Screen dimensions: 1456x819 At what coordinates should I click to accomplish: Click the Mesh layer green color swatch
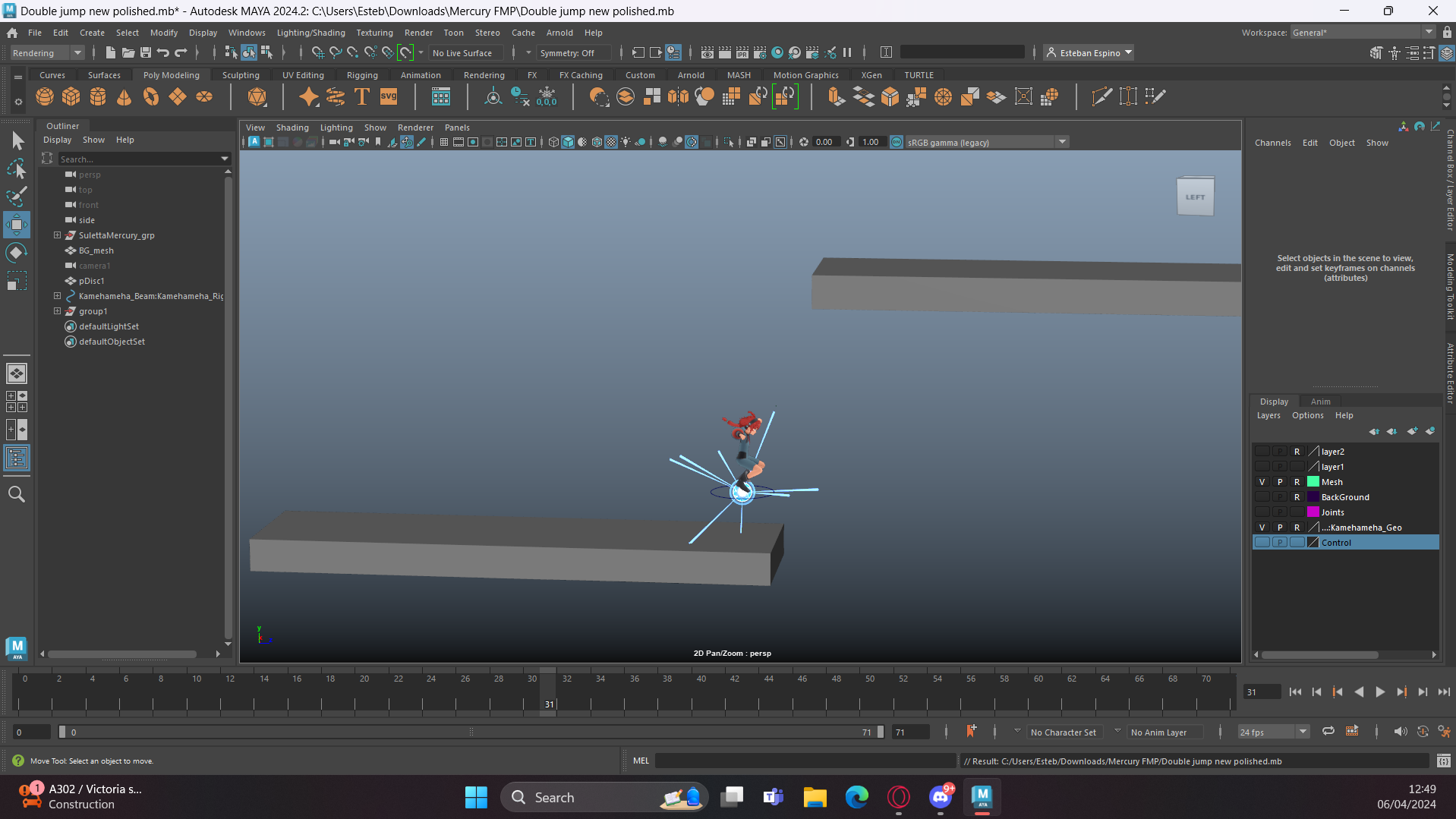coord(1313,482)
